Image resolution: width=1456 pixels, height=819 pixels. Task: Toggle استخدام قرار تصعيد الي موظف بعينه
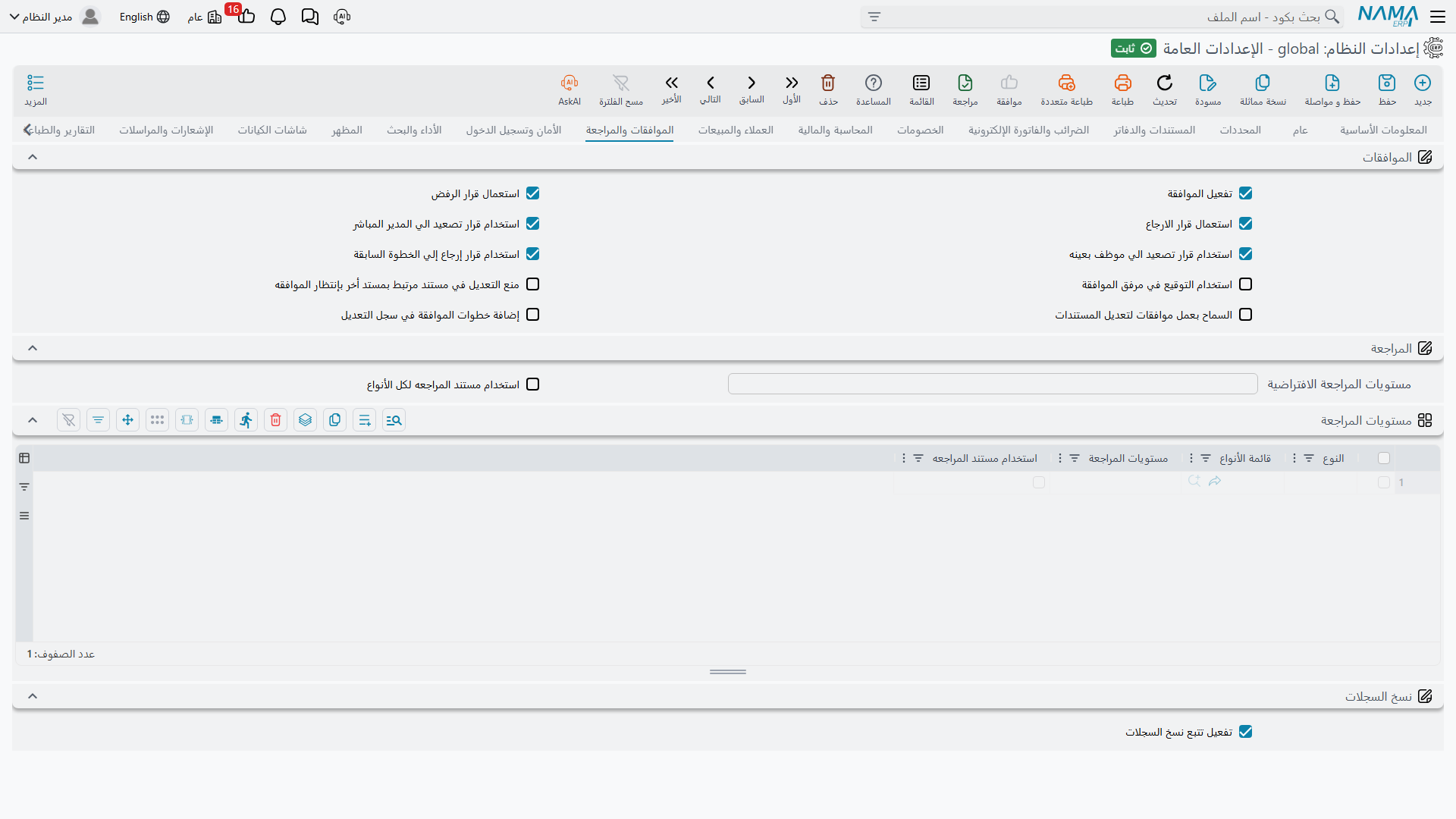point(1246,254)
